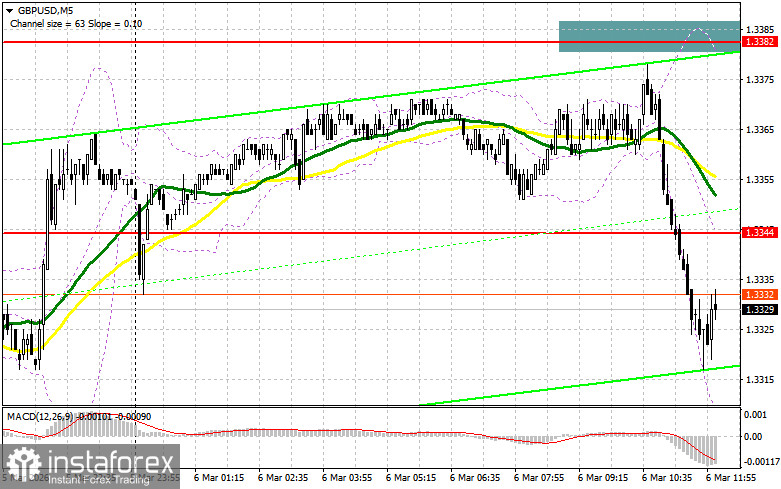Click the orange 1.3332 price label
This screenshot has height=489, width=781.
[x=759, y=295]
